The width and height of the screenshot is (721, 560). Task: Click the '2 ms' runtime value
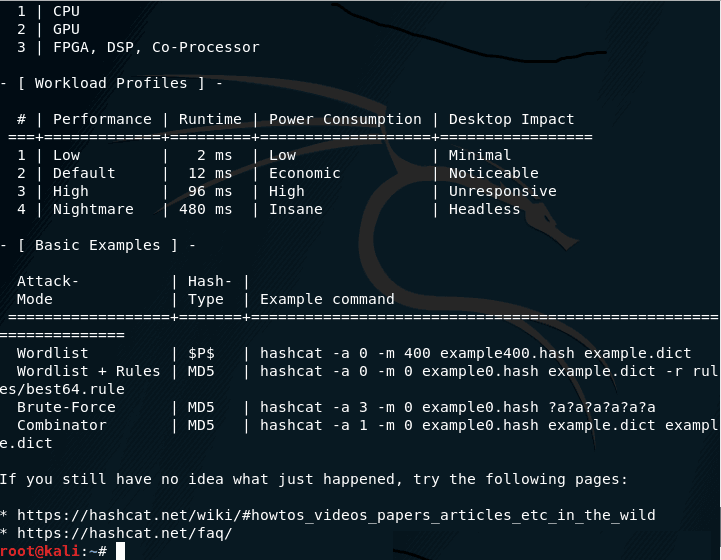215,155
